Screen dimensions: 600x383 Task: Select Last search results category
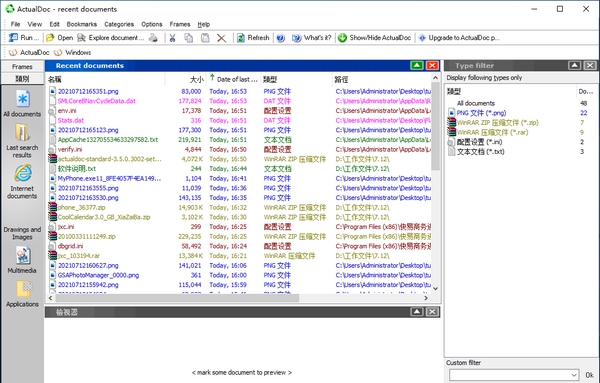pos(22,140)
